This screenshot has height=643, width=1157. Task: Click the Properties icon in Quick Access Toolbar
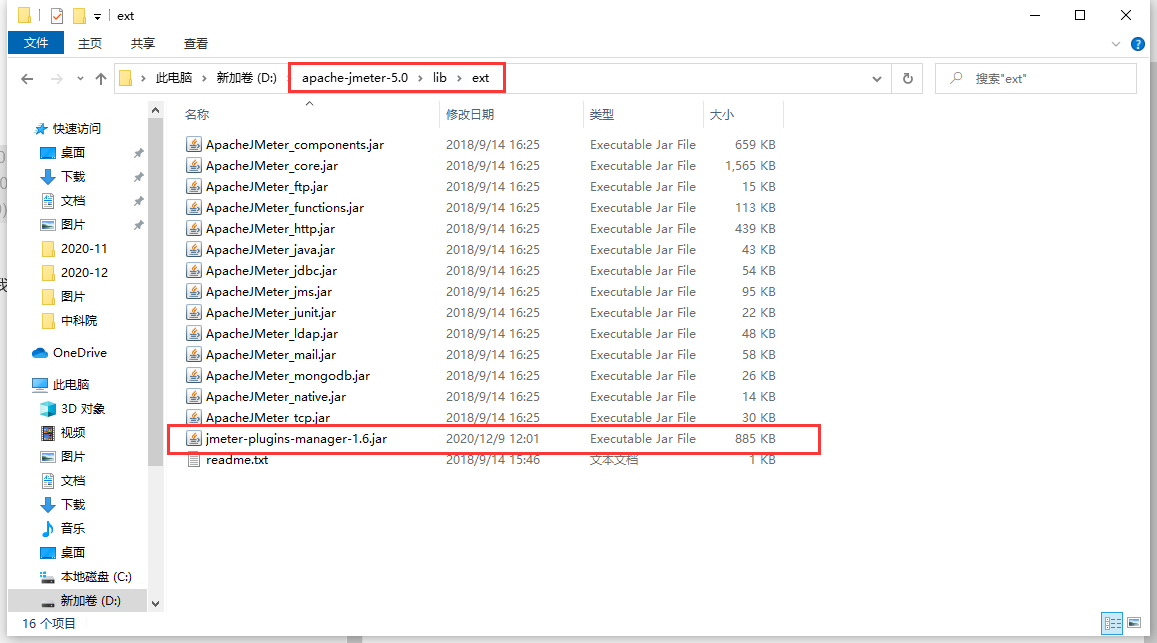55,15
